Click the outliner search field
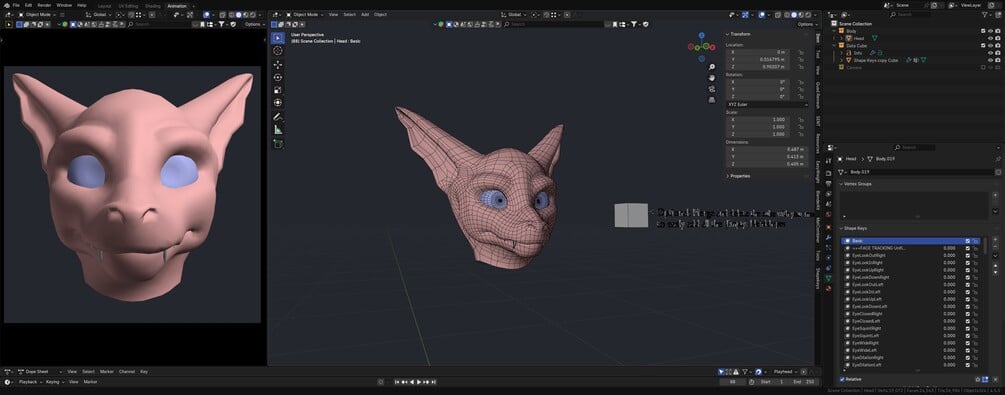Image resolution: width=1005 pixels, height=395 pixels. pyautogui.click(x=911, y=14)
